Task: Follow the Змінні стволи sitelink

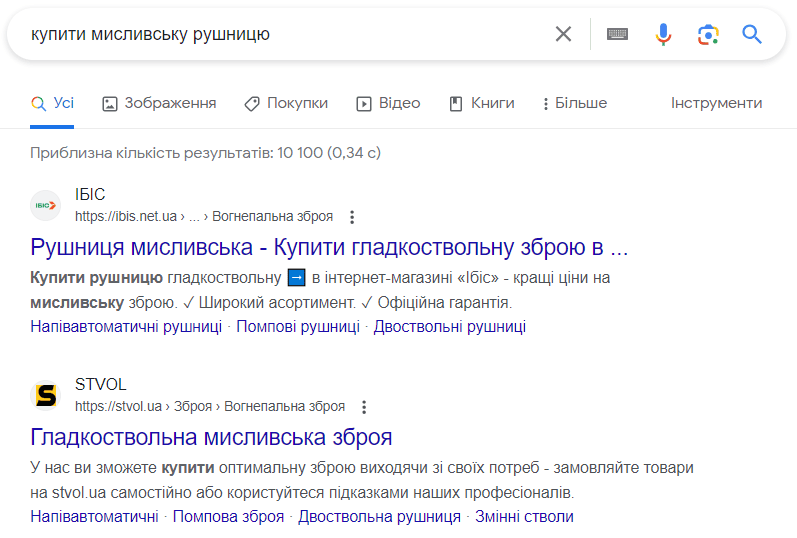Action: coord(524,517)
